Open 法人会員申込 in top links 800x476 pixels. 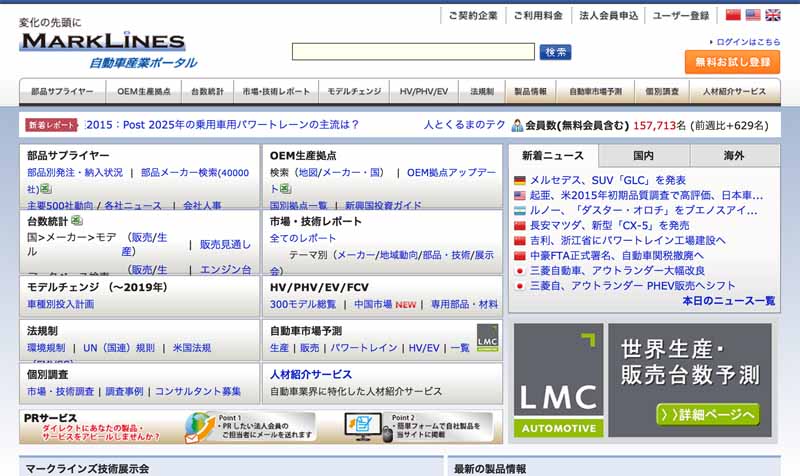[x=609, y=16]
